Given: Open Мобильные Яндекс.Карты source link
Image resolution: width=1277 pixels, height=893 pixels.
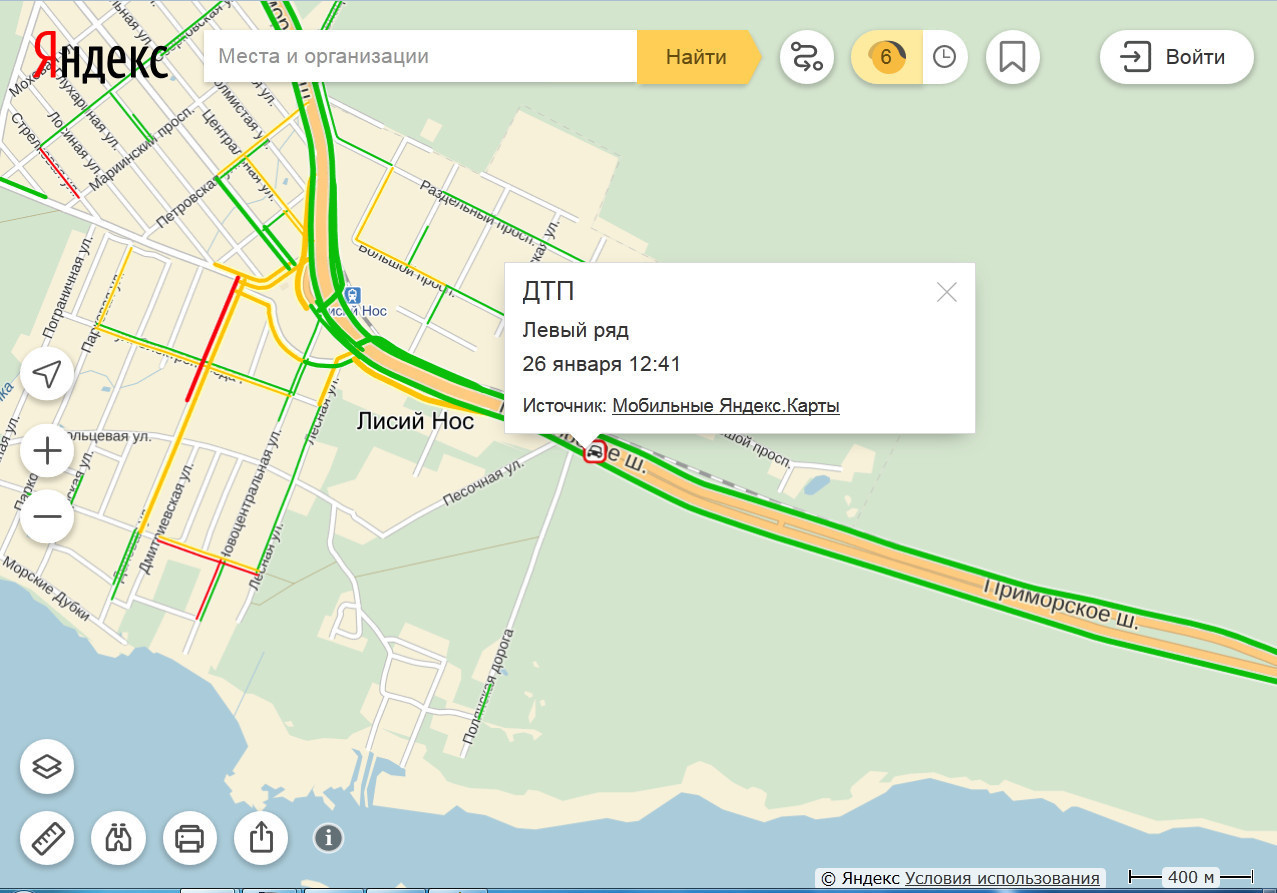Looking at the screenshot, I should [x=726, y=406].
